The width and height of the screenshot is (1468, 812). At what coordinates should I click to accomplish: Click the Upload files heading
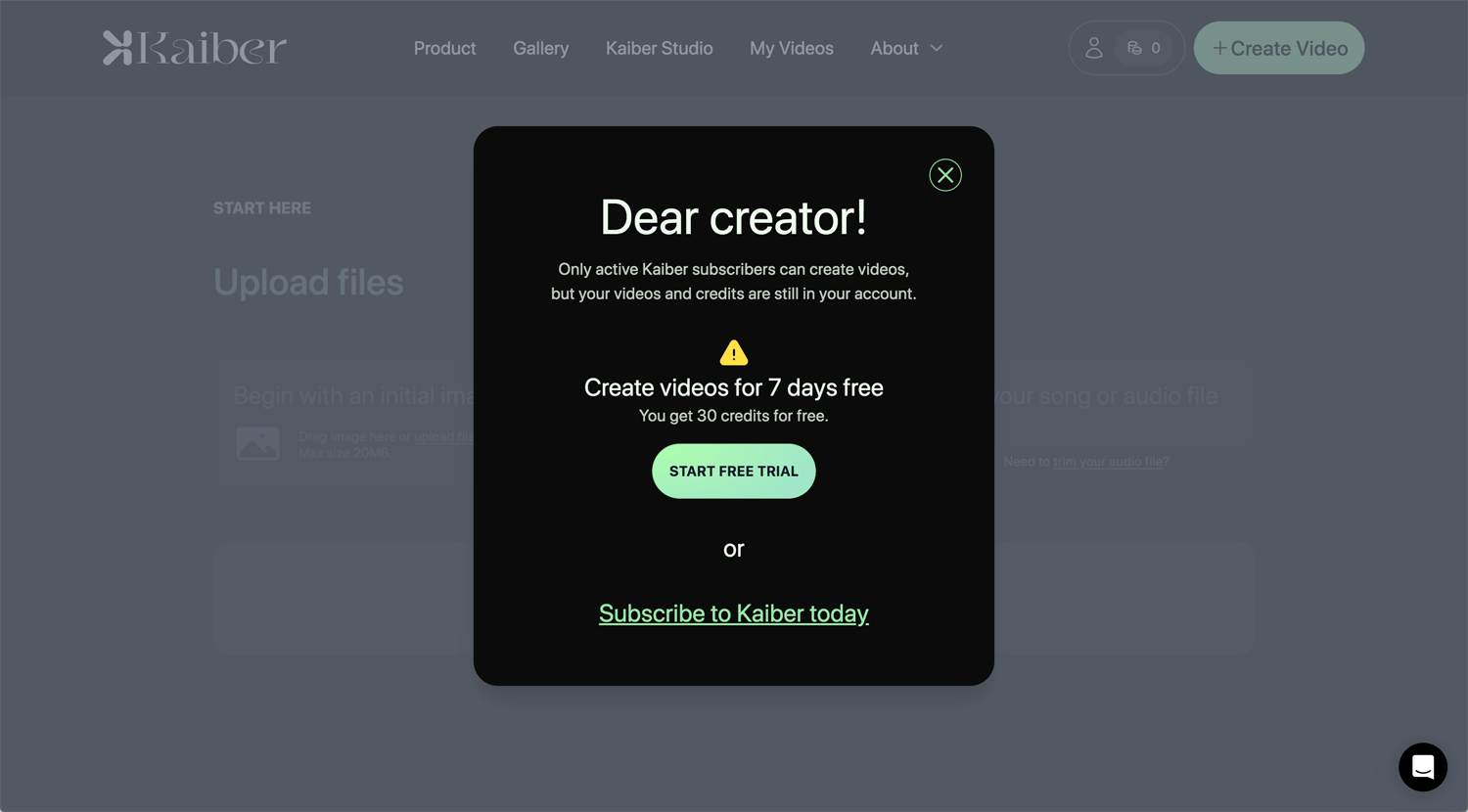point(308,282)
